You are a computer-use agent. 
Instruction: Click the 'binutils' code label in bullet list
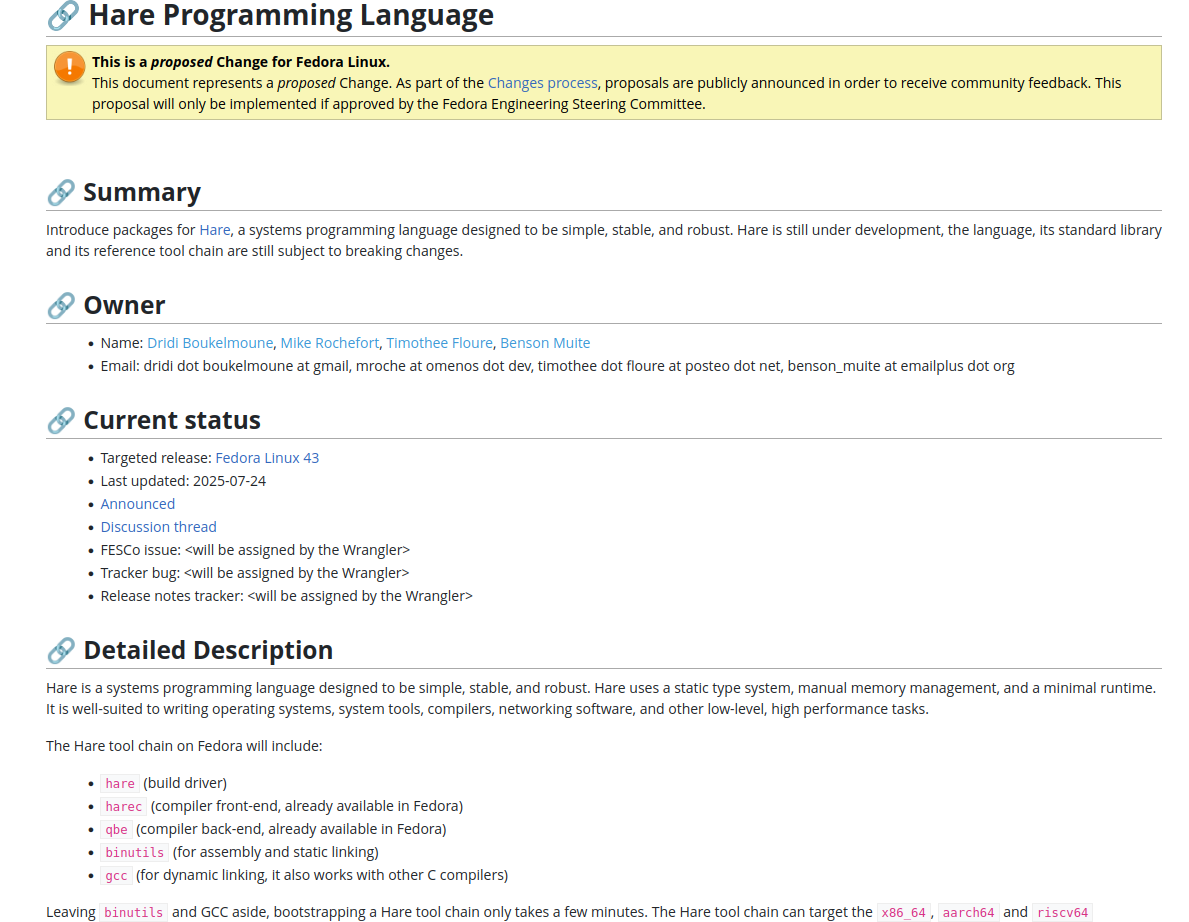tap(134, 853)
